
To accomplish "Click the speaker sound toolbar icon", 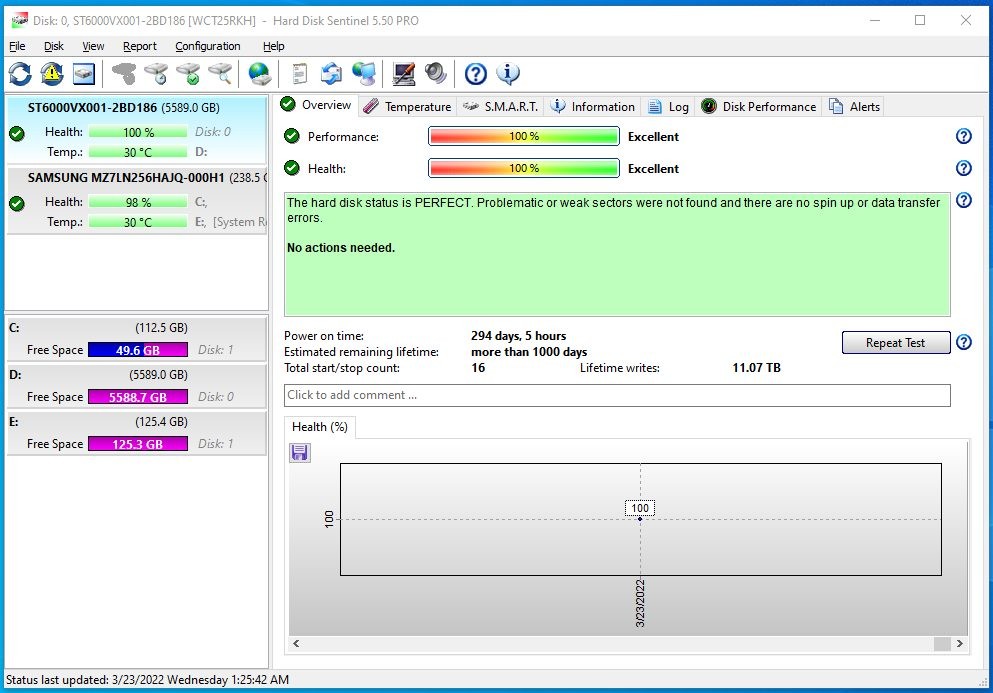I will [436, 74].
